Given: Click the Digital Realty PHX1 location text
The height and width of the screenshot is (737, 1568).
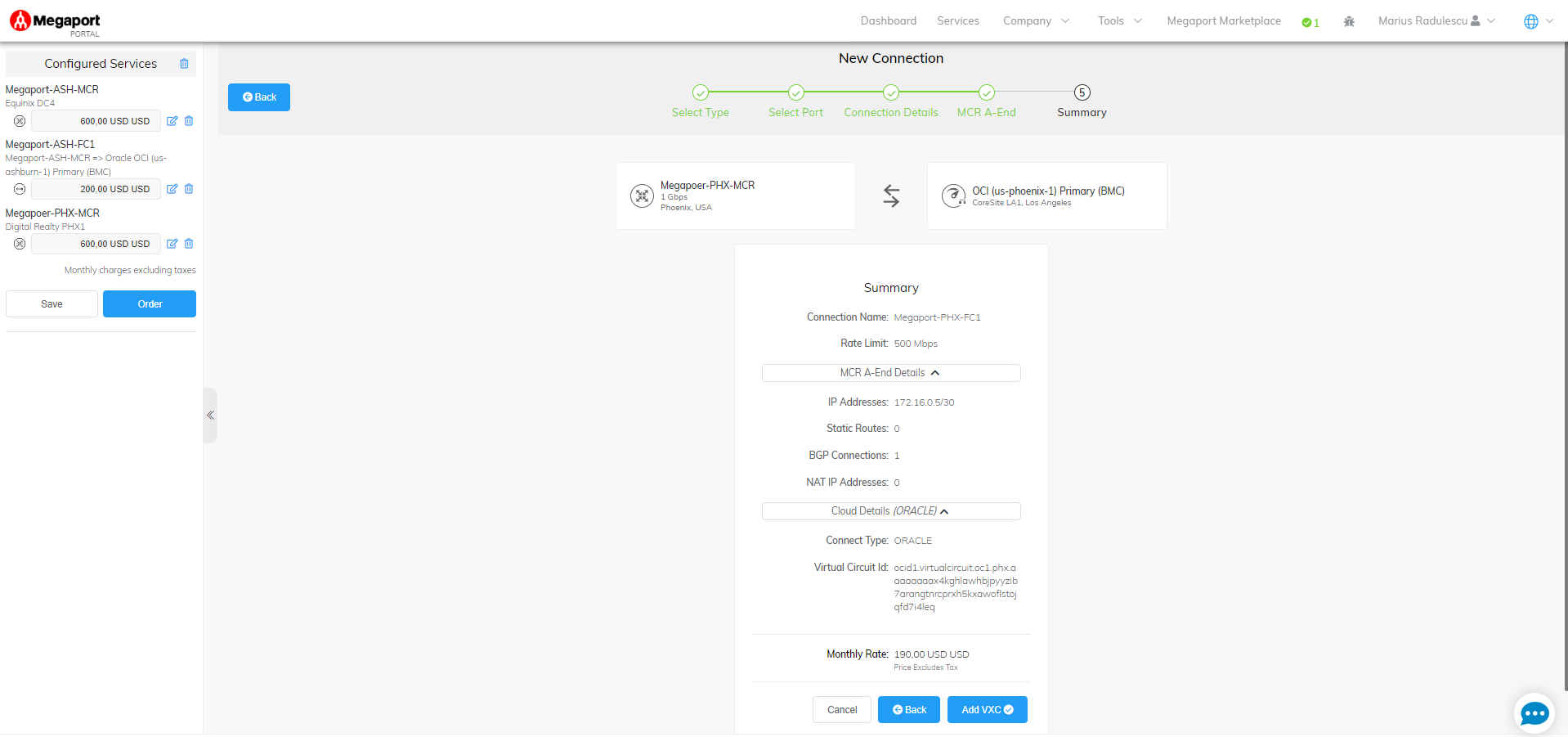Looking at the screenshot, I should pos(45,227).
